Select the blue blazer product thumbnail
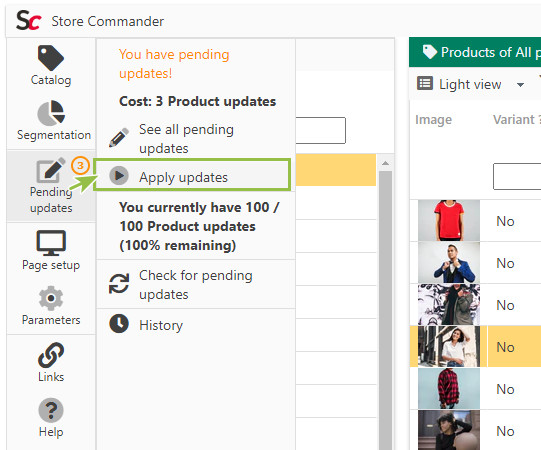The image size is (541, 450). point(449,263)
